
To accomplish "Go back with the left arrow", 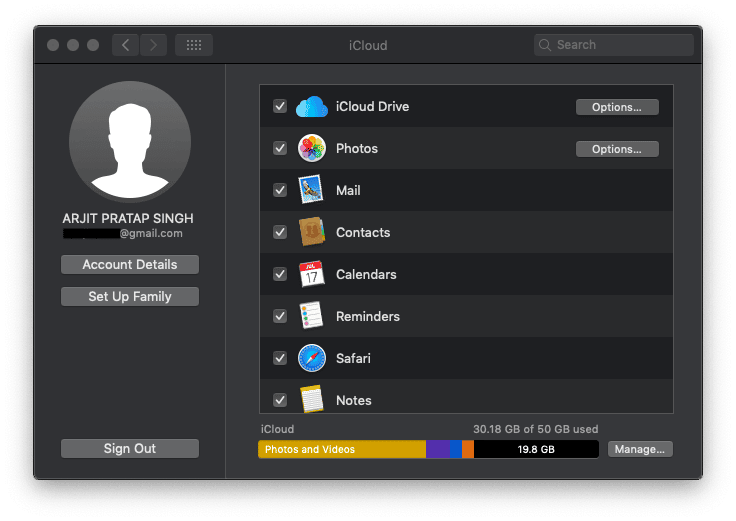I will point(125,45).
